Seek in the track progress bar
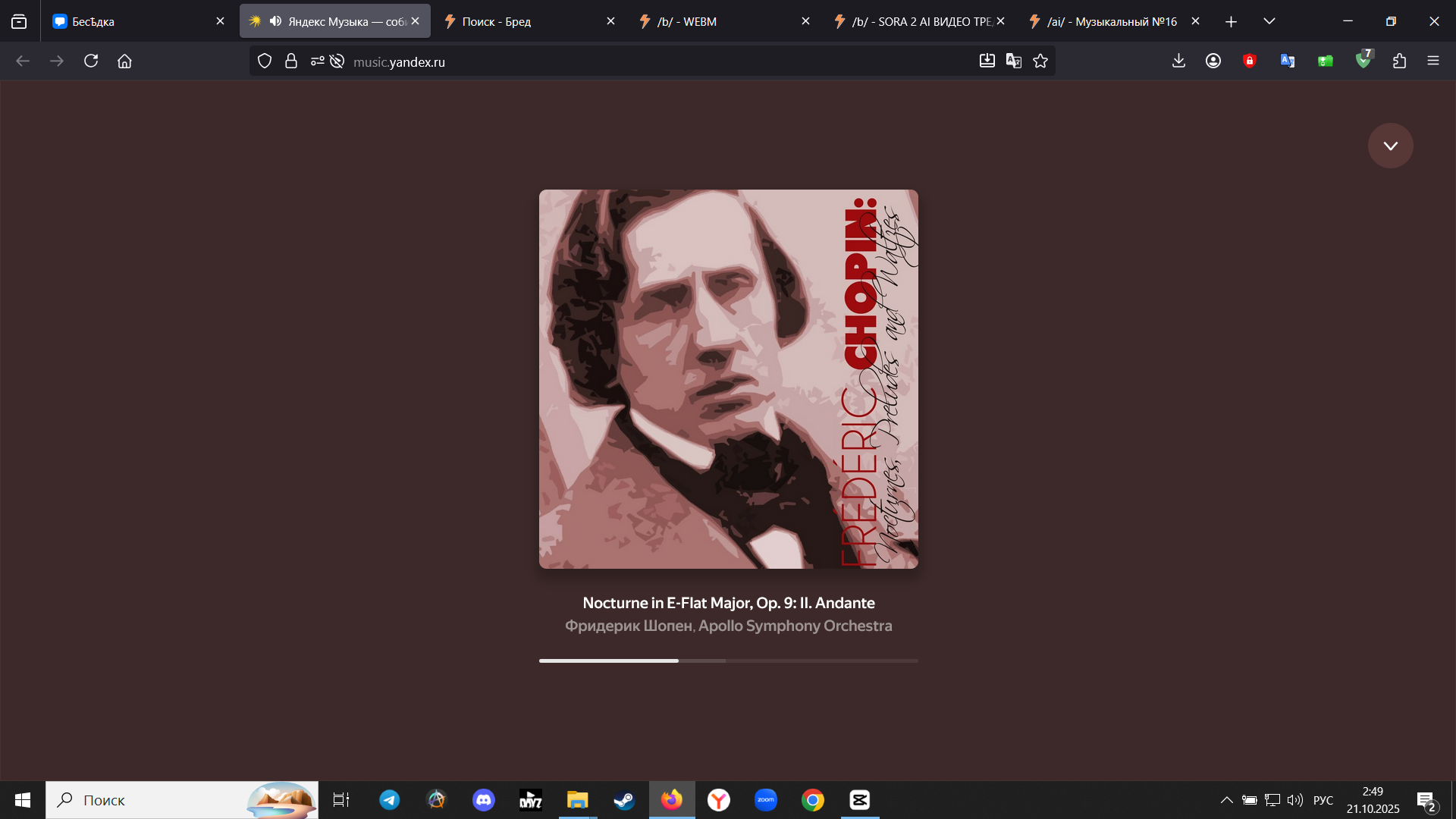 click(728, 661)
